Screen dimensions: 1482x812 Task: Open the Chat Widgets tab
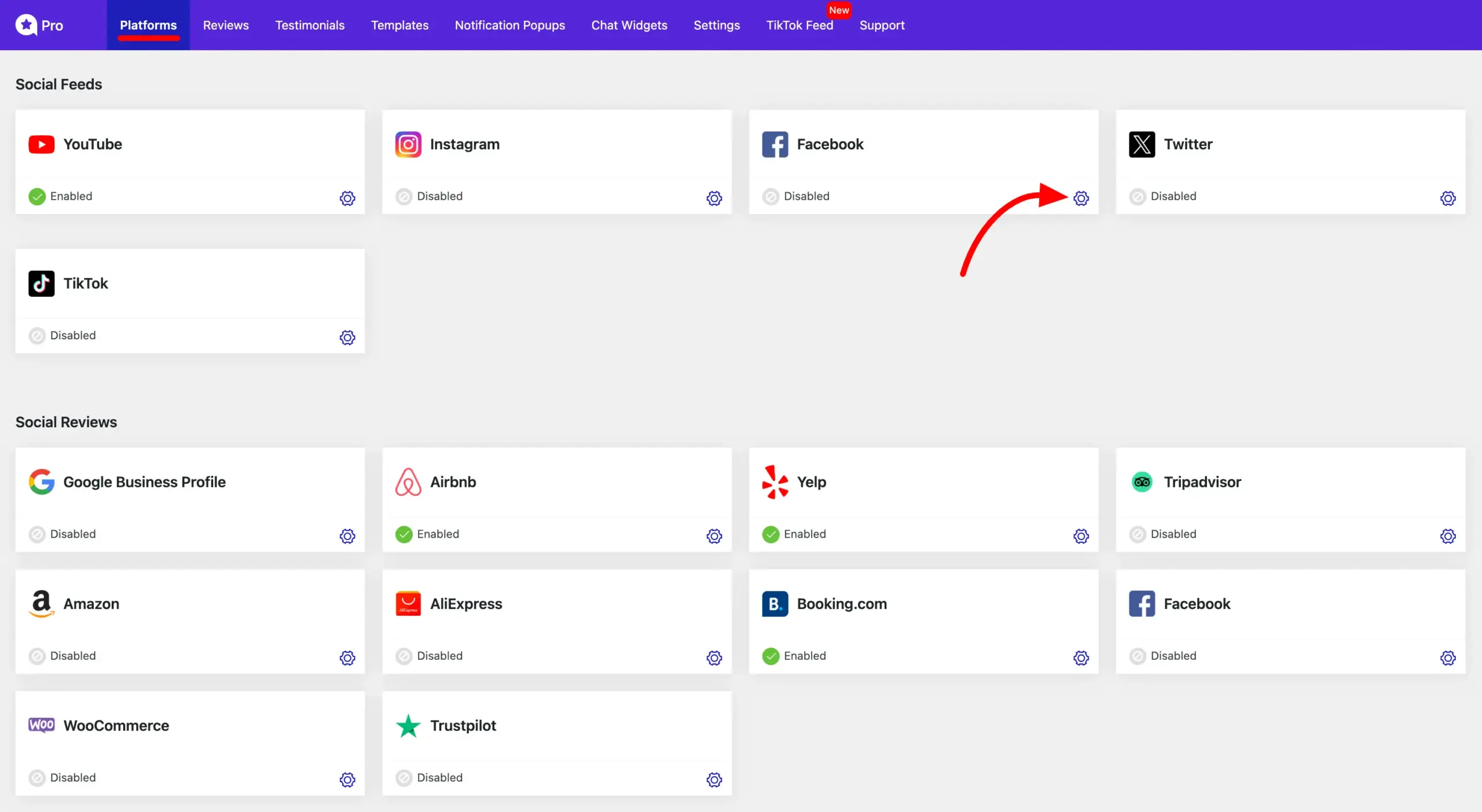[x=629, y=25]
